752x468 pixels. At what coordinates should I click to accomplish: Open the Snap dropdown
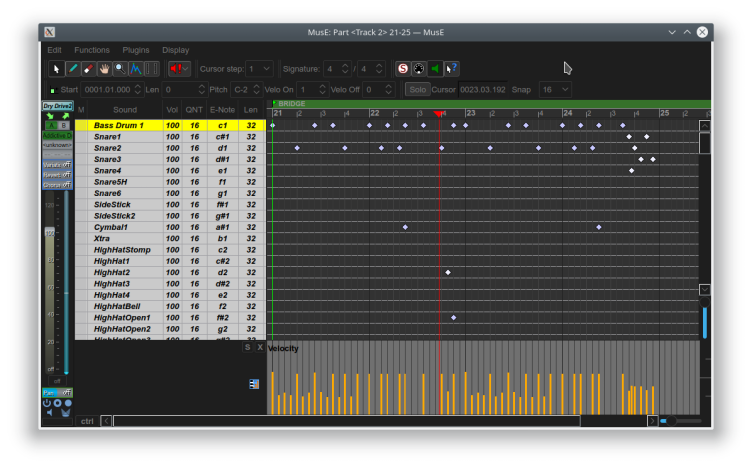pyautogui.click(x=555, y=89)
